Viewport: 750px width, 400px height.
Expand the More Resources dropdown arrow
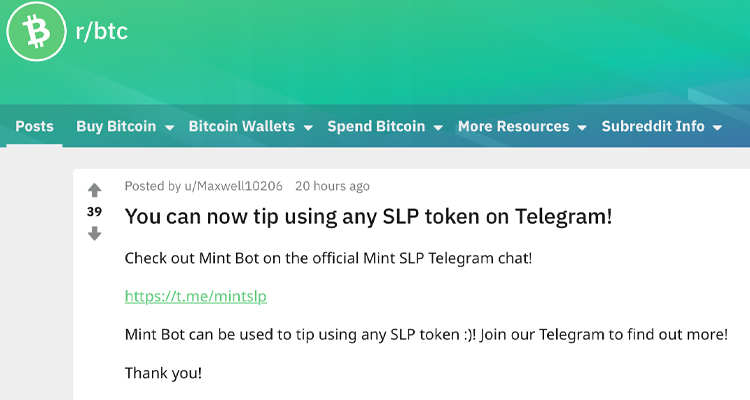pos(582,128)
